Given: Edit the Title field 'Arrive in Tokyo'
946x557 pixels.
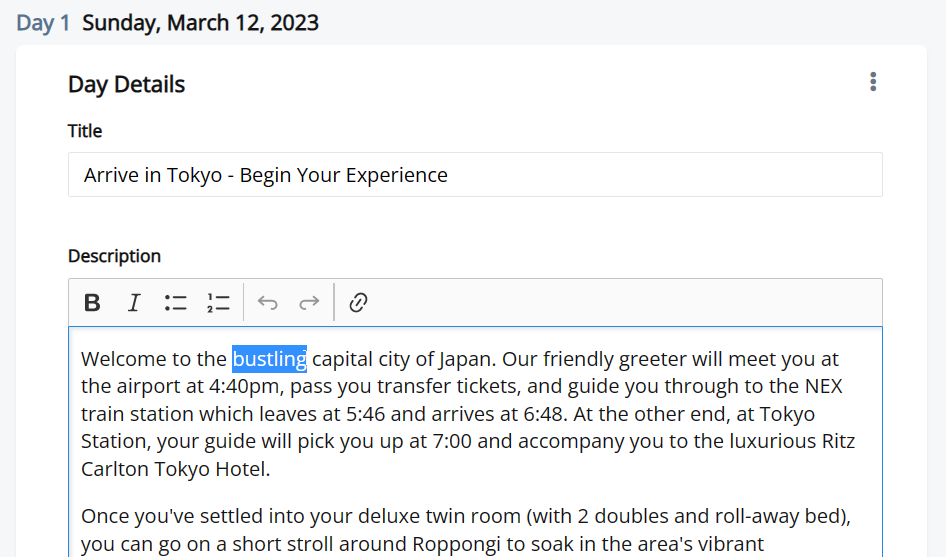Looking at the screenshot, I should click(x=475, y=174).
